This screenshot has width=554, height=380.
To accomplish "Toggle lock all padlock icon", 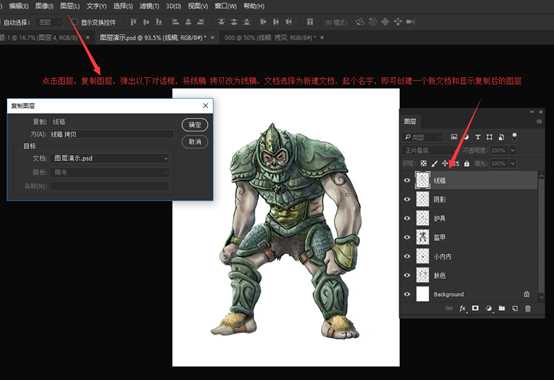I will tap(467, 164).
